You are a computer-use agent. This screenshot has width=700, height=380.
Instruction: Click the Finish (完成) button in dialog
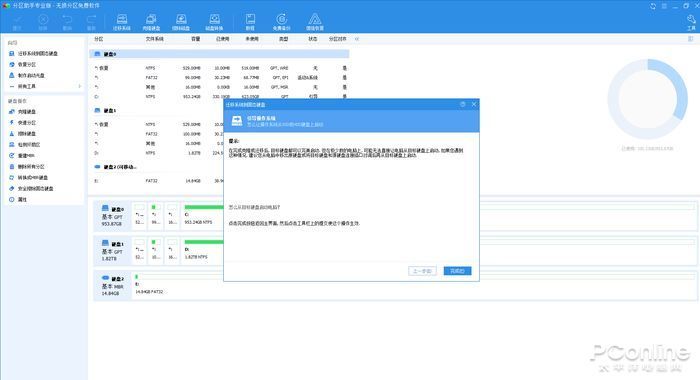tap(457, 271)
